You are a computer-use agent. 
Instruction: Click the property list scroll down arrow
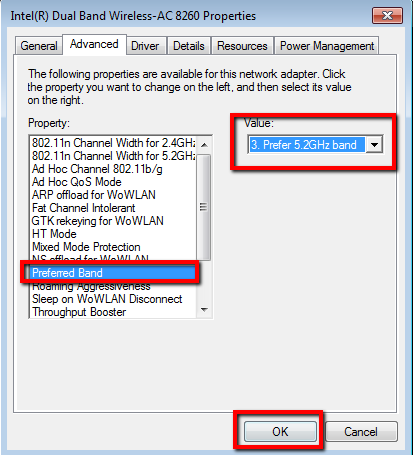pyautogui.click(x=204, y=310)
